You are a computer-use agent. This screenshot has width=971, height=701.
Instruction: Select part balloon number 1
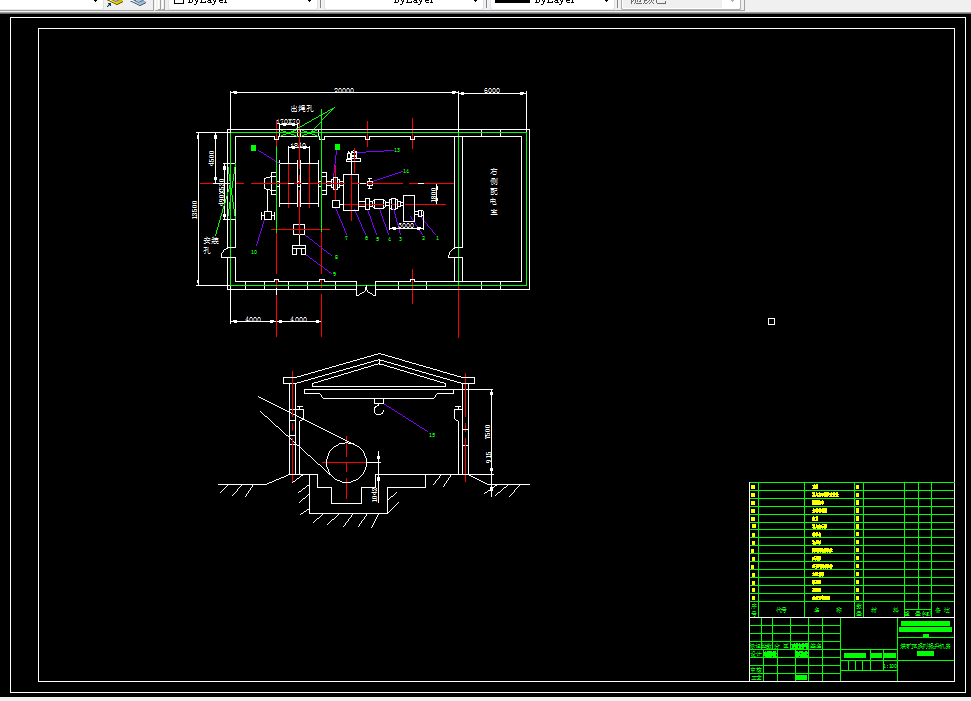pos(437,238)
